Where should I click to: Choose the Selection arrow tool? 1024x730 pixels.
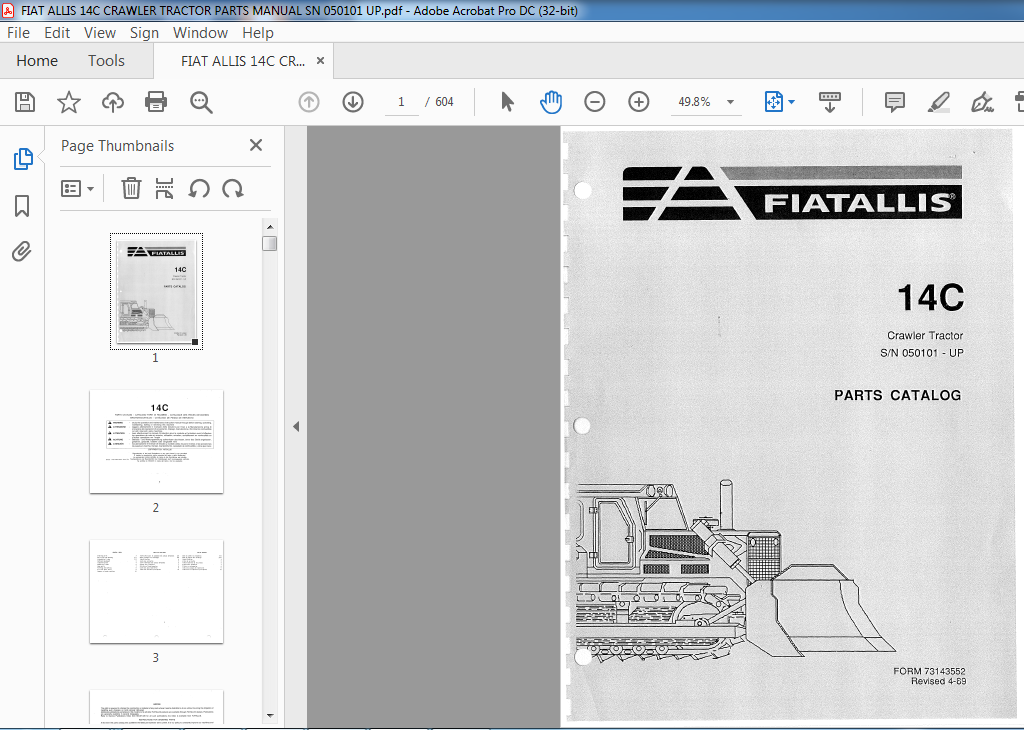click(507, 102)
